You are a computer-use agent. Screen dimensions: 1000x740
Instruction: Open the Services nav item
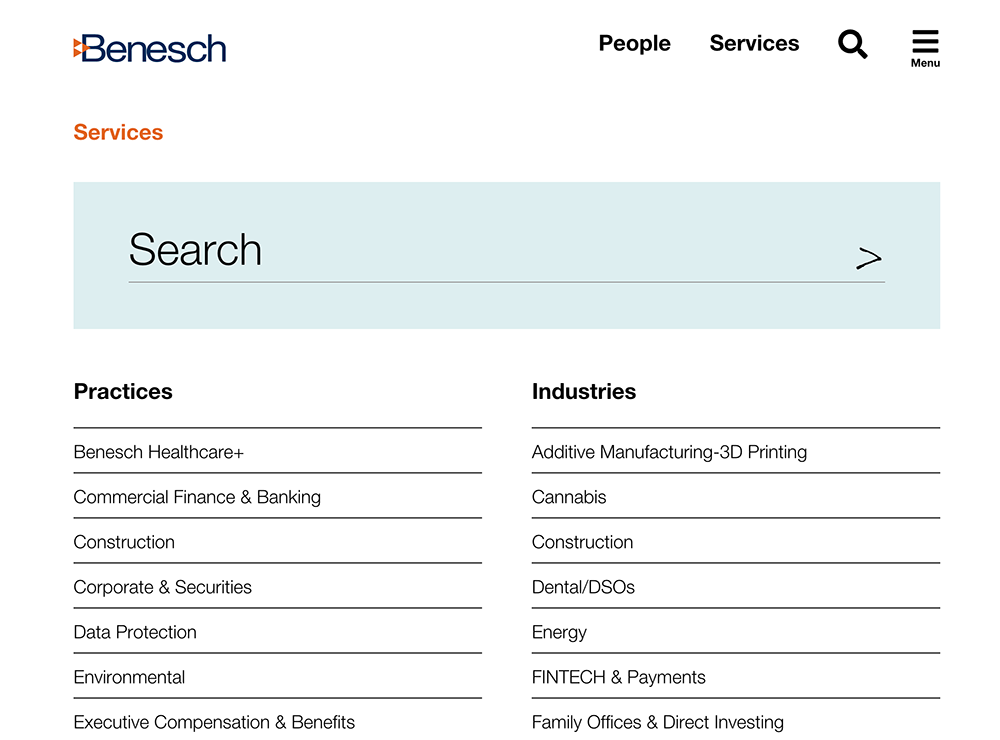[754, 43]
